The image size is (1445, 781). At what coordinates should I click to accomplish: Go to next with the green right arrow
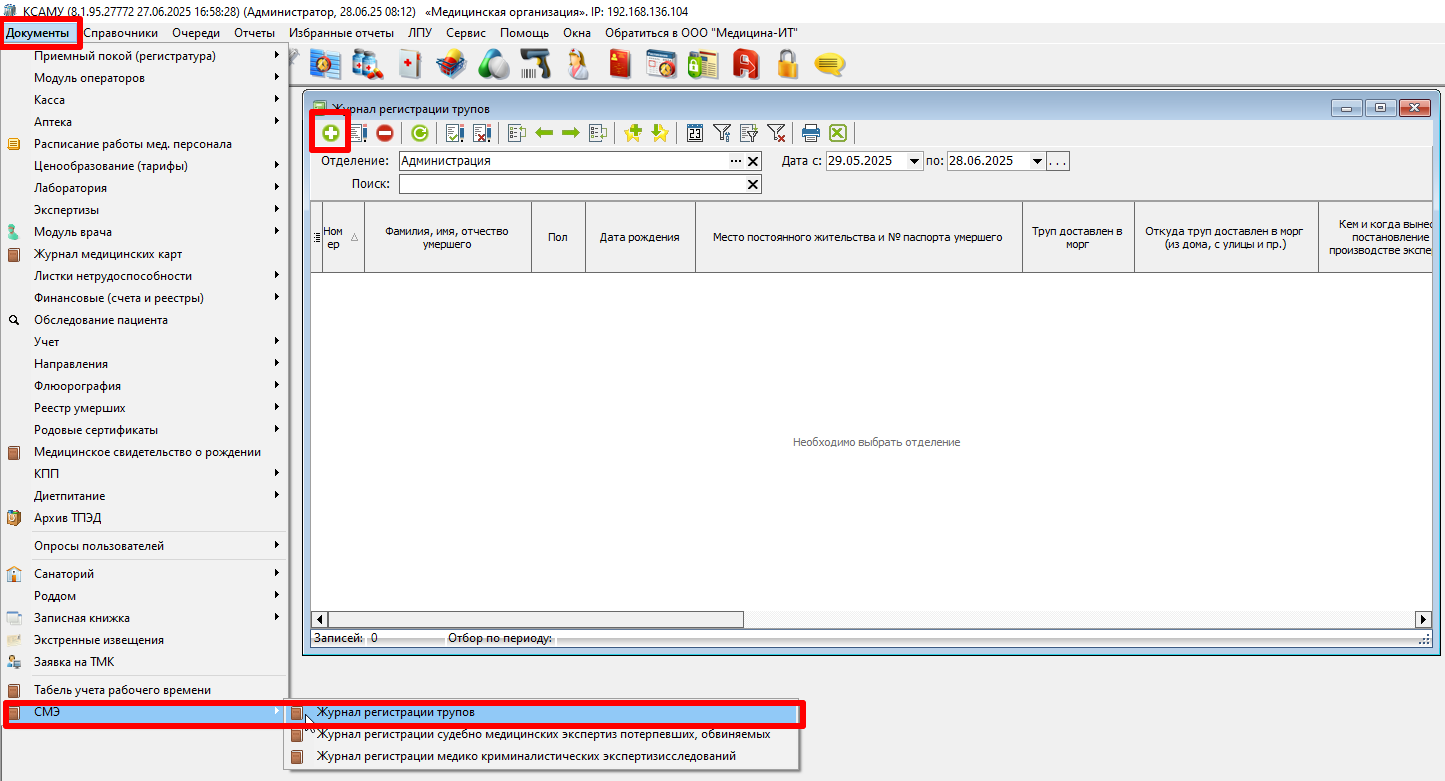(571, 133)
